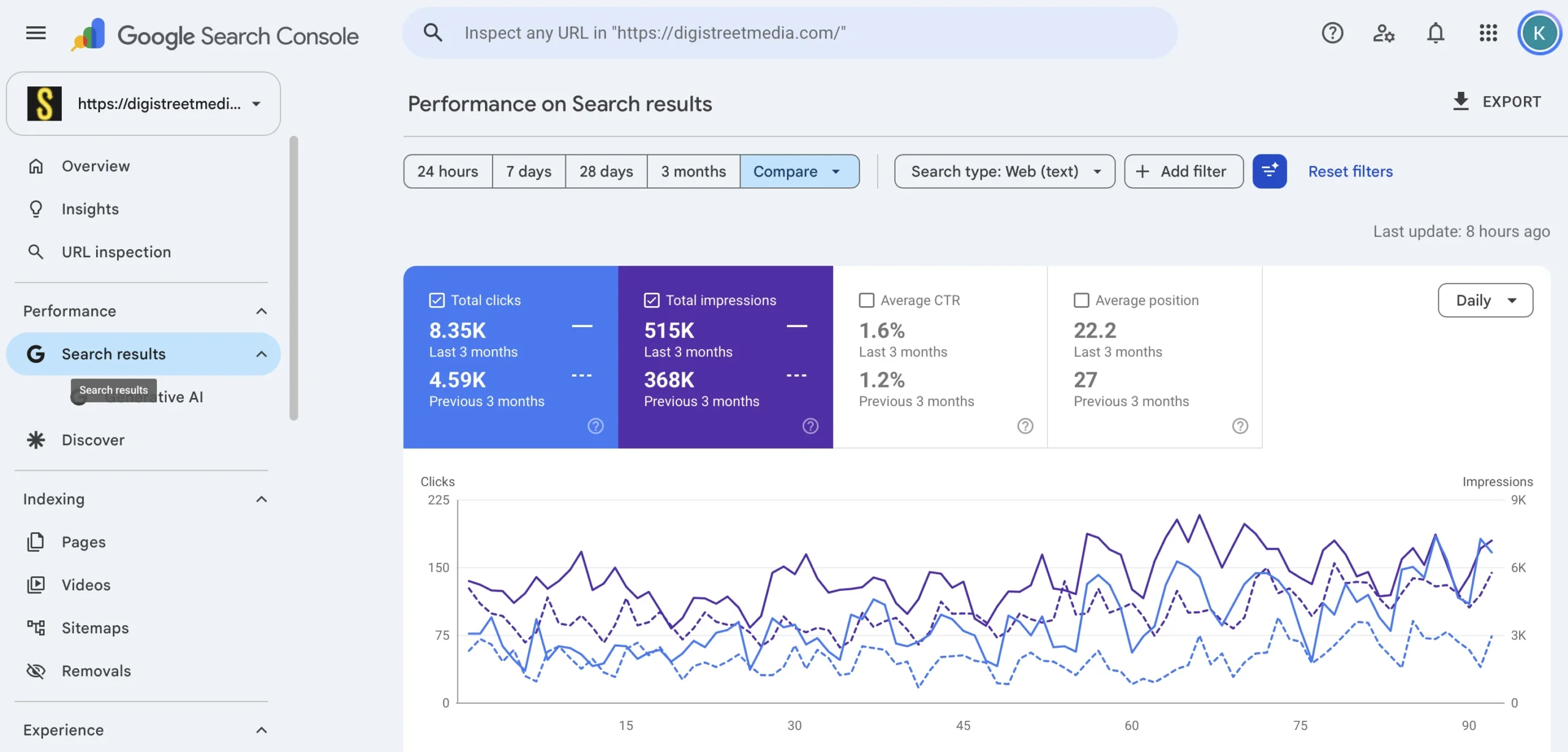Screen dimensions: 1568x752
Task: Go to Overview in sidebar
Action: [x=143, y=166]
